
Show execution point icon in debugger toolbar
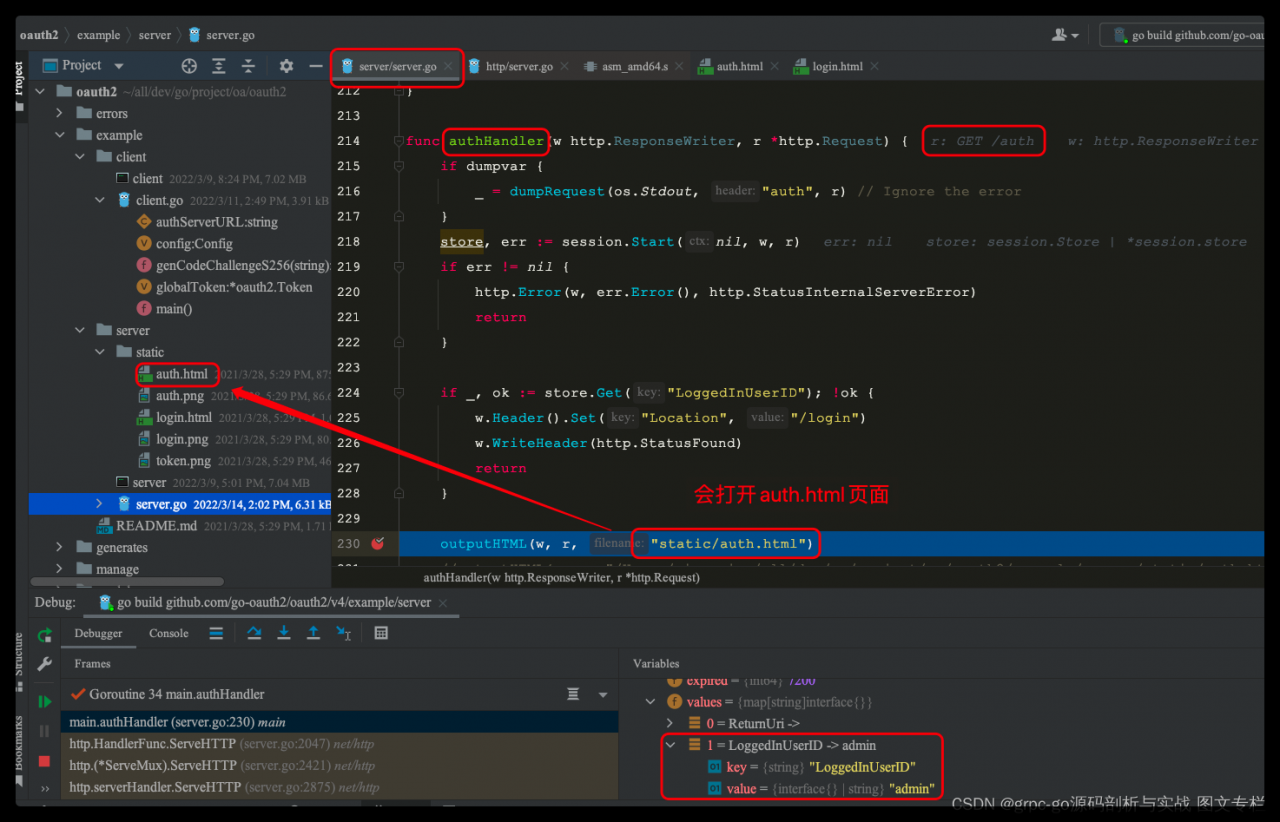point(216,633)
